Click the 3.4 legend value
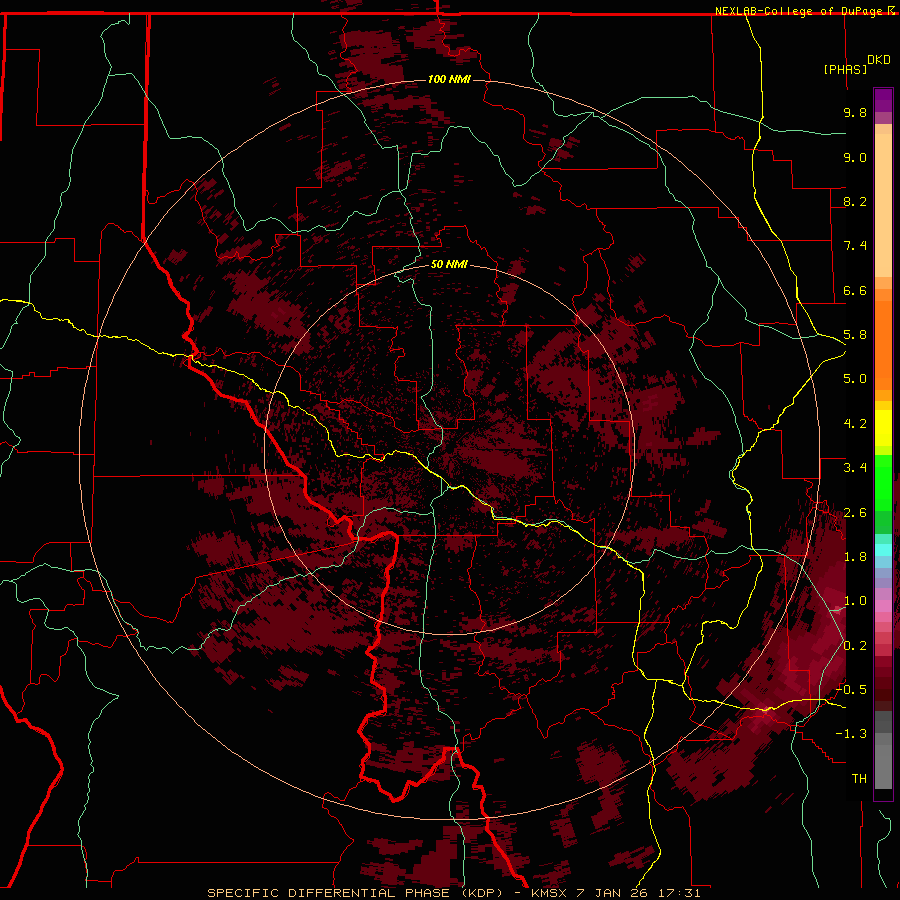This screenshot has width=900, height=900. tap(855, 468)
